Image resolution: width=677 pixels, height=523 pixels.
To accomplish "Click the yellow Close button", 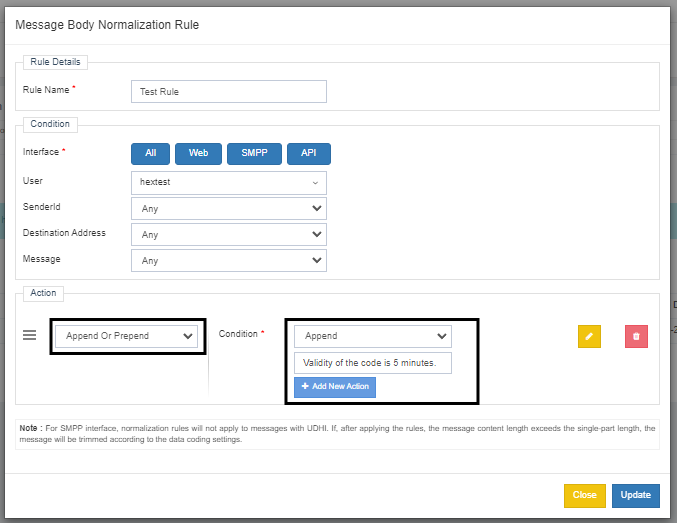I will (x=584, y=495).
